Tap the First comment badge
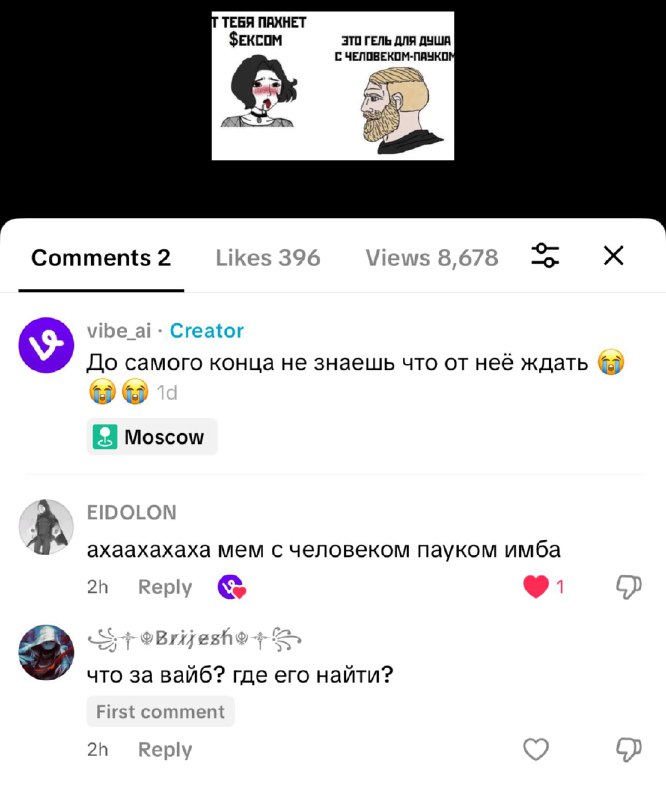This screenshot has width=666, height=800. pos(160,711)
